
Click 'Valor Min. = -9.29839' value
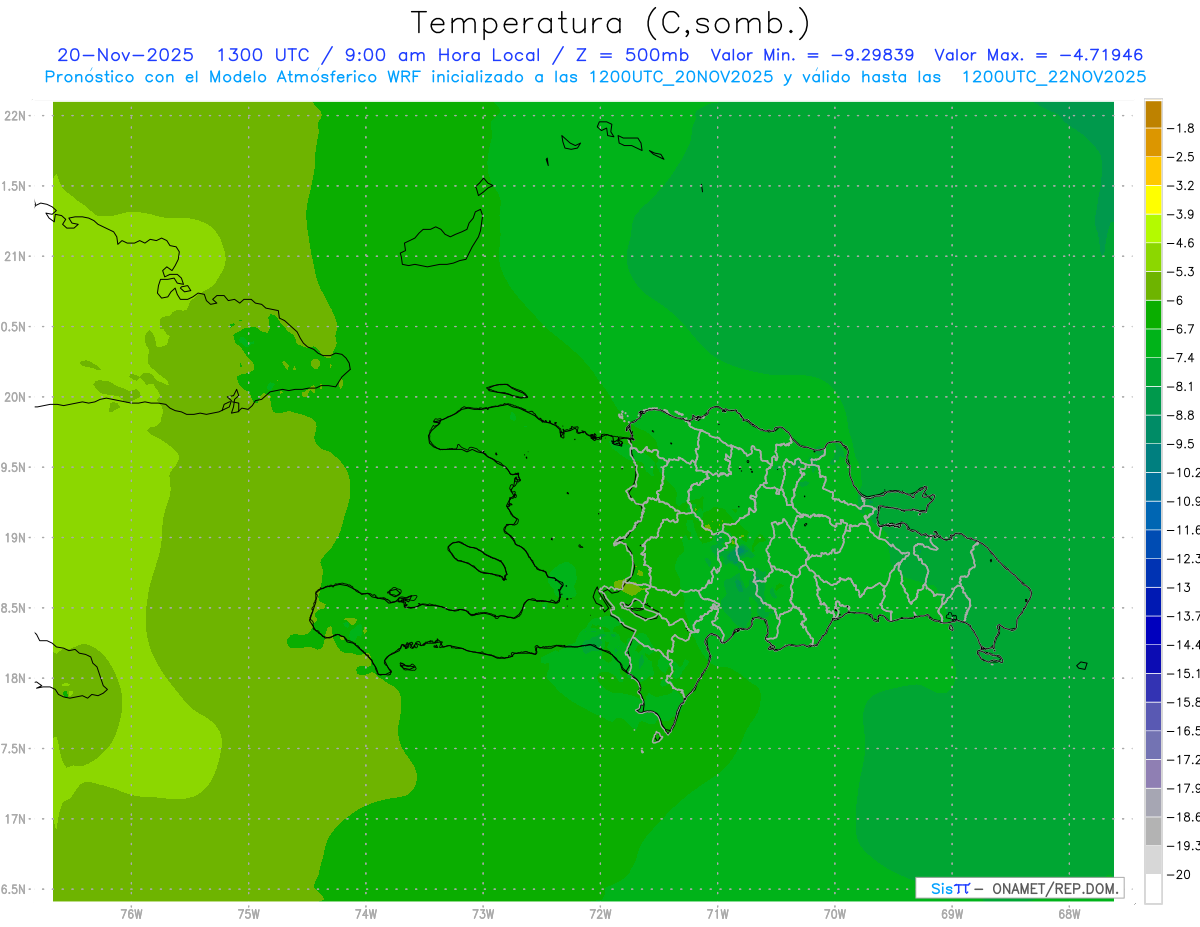(x=813, y=55)
